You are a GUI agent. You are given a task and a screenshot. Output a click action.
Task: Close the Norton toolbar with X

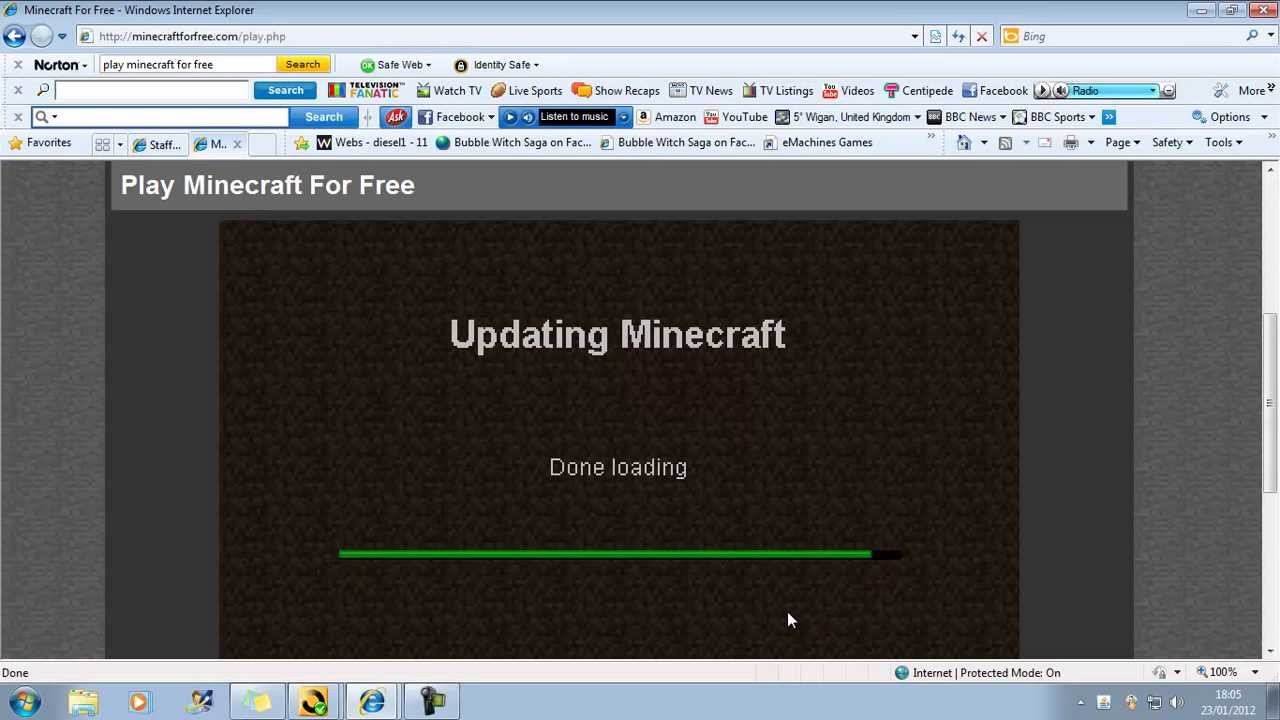click(17, 64)
